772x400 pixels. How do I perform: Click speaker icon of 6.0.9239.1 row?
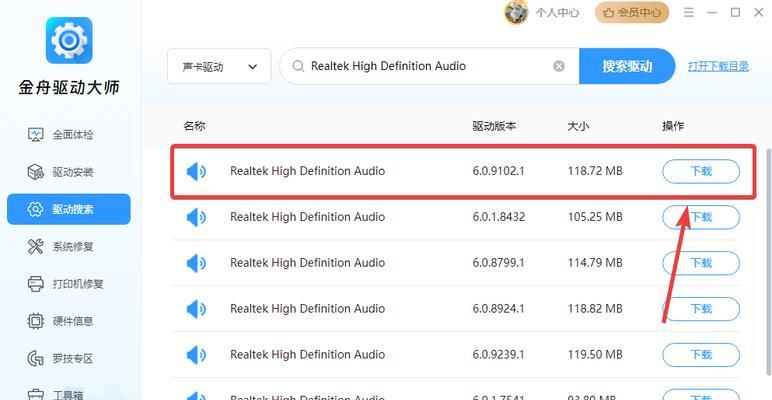[x=196, y=355]
